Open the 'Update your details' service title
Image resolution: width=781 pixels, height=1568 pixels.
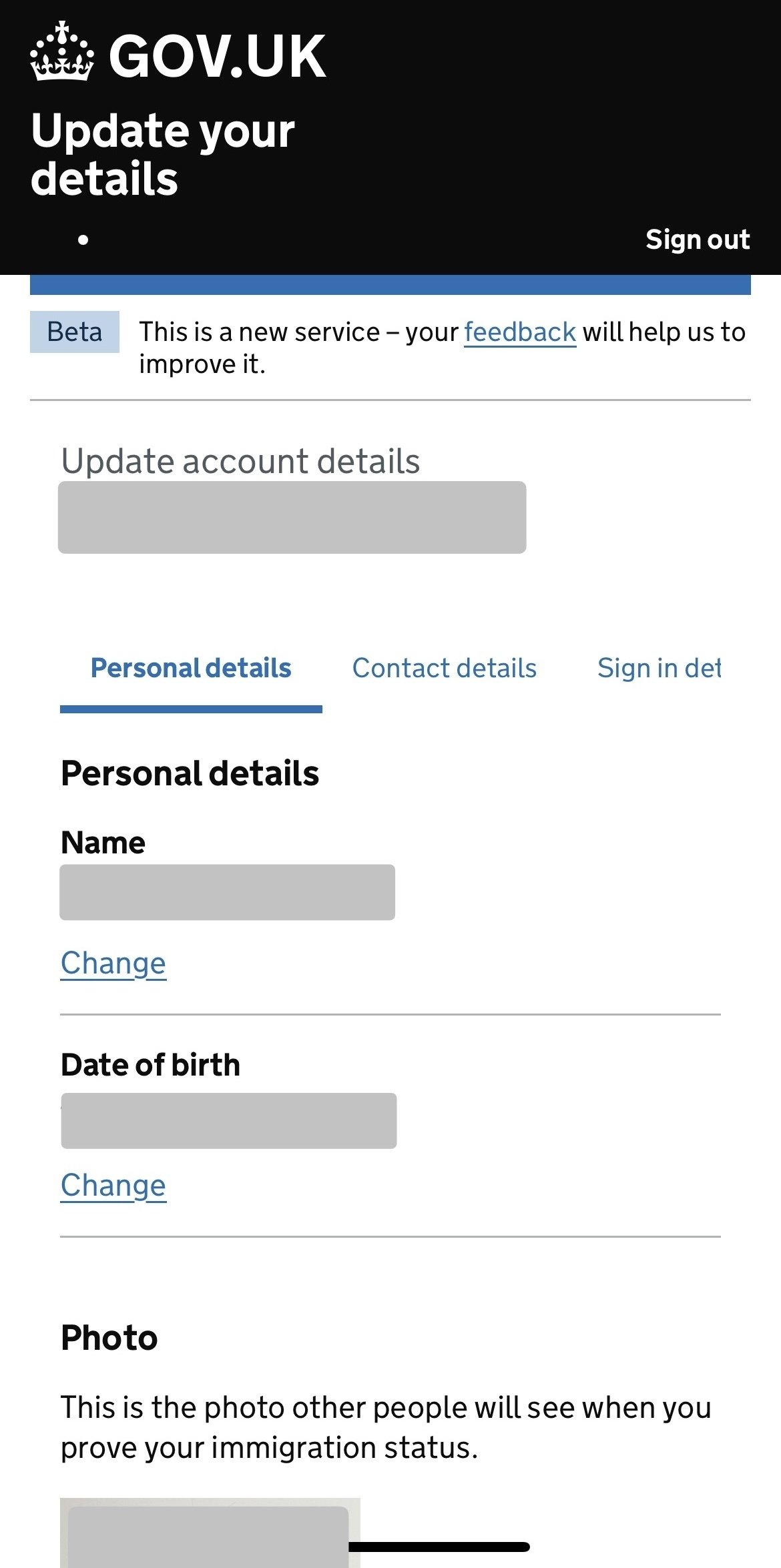click(x=162, y=154)
